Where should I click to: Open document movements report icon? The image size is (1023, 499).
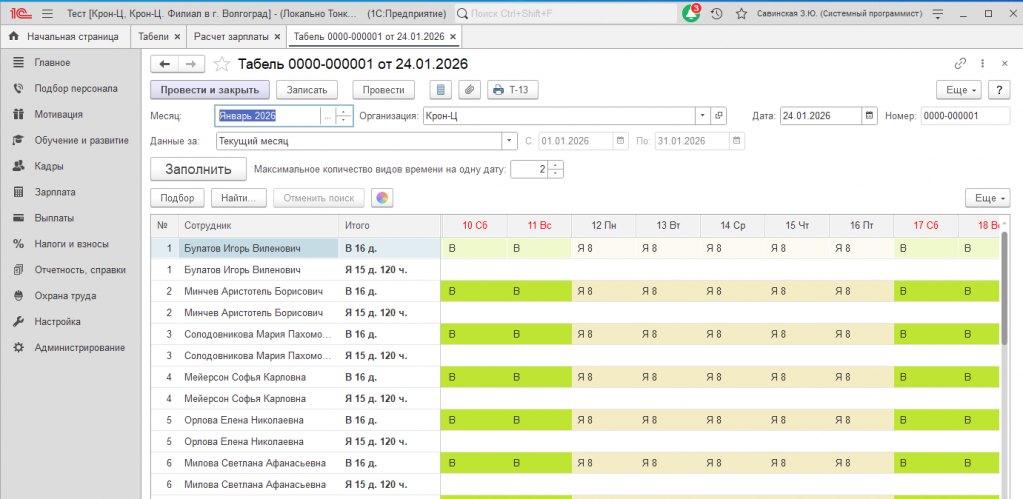[442, 89]
